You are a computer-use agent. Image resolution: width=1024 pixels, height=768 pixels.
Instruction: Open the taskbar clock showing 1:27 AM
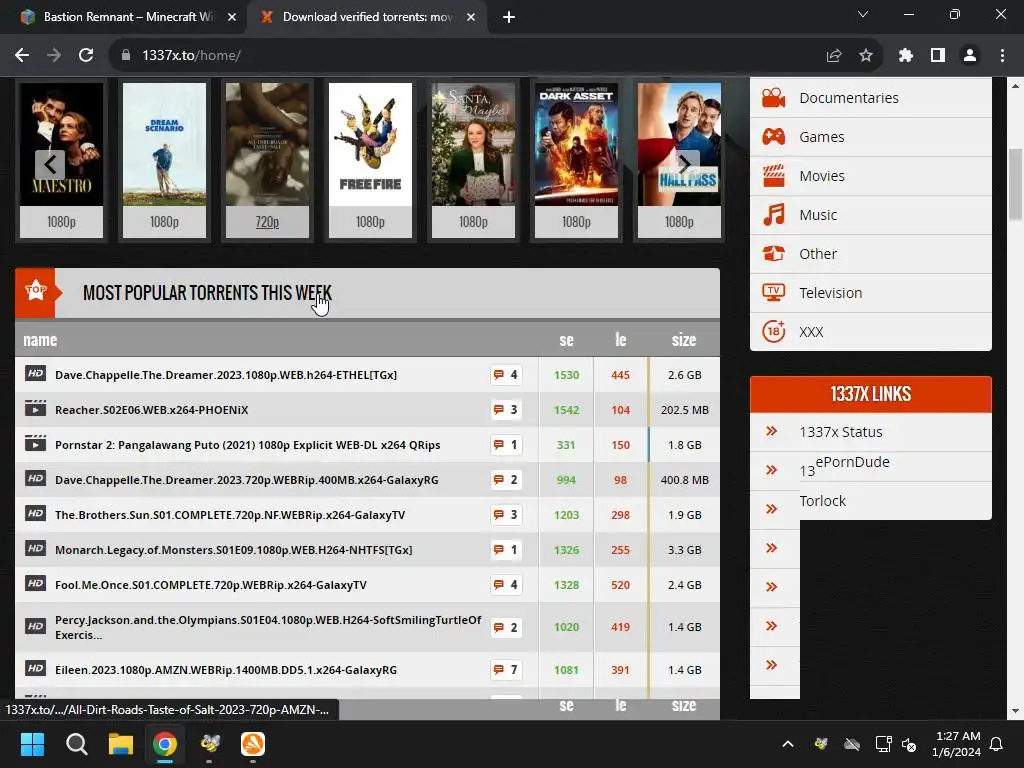tap(957, 744)
